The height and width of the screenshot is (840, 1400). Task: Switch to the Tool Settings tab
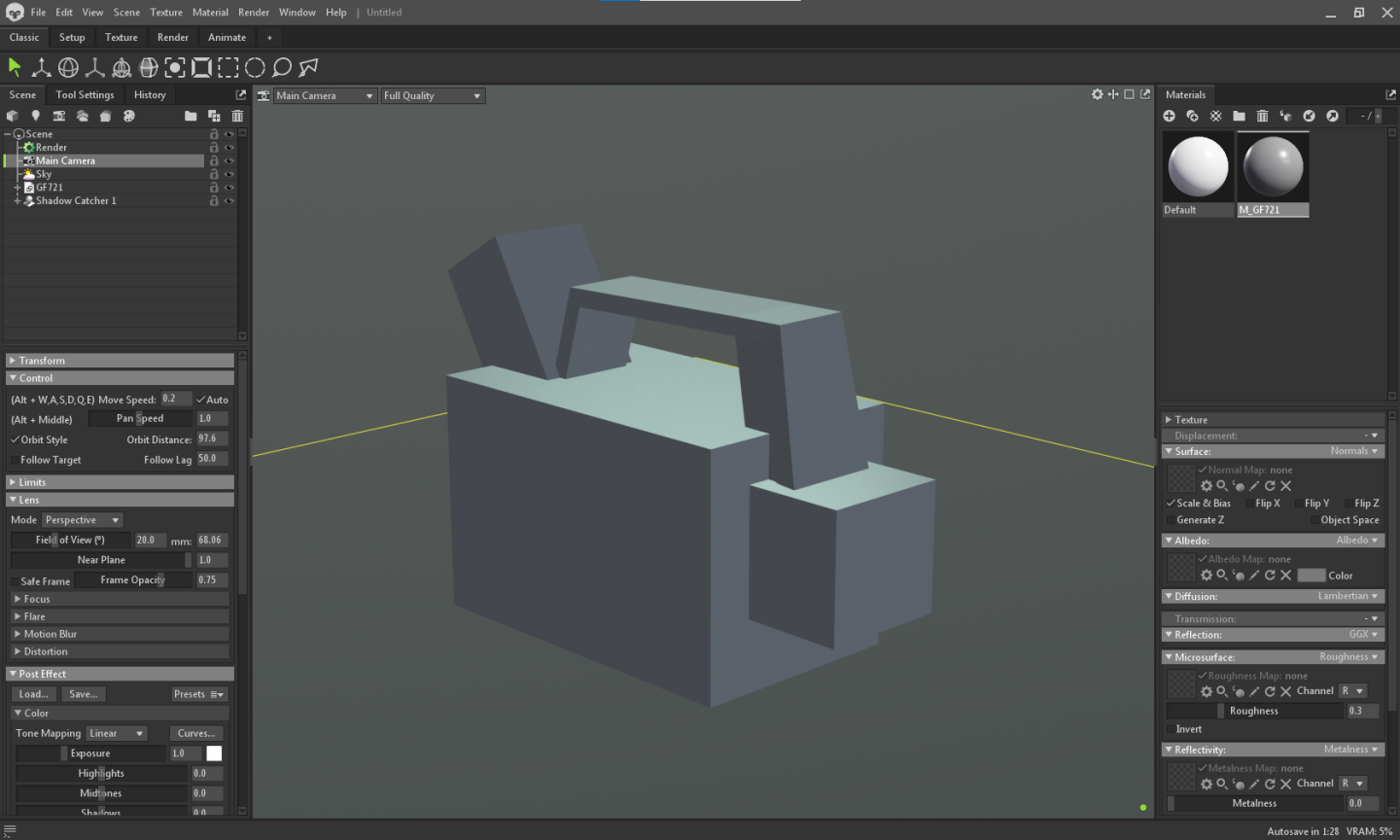pos(85,94)
